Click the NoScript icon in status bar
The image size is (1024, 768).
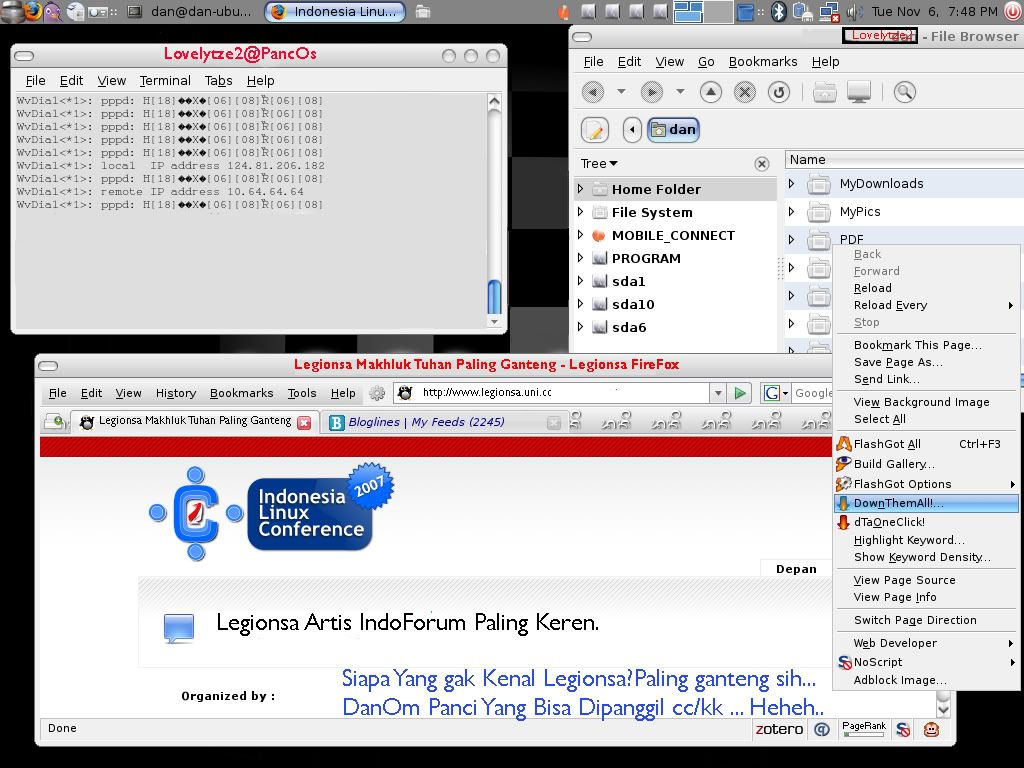pyautogui.click(x=903, y=729)
